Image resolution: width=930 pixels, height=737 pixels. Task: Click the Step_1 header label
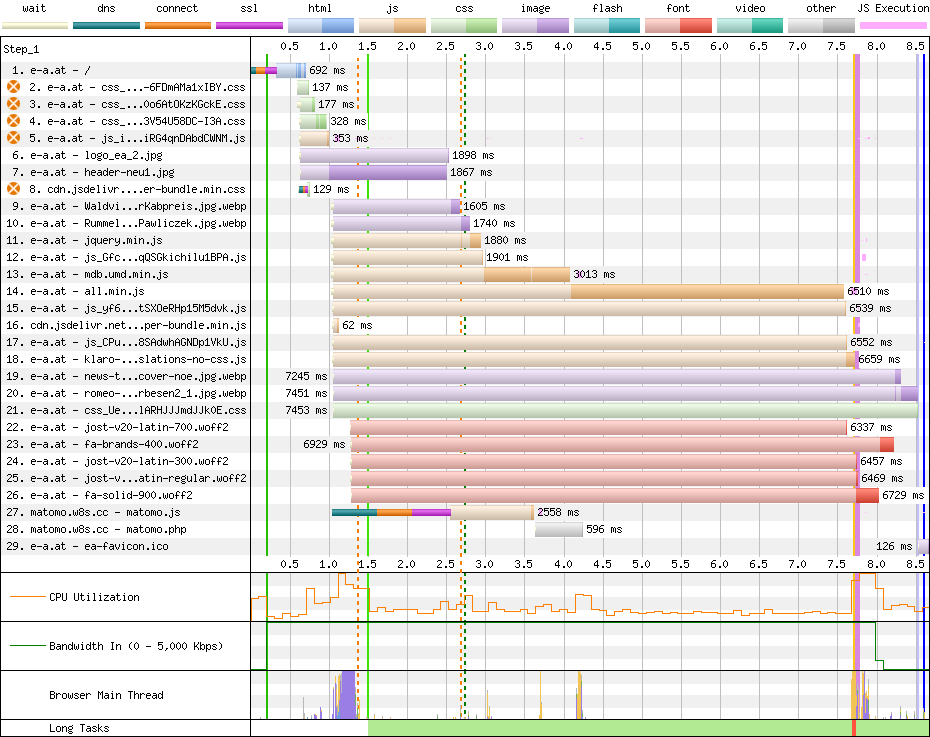[x=21, y=49]
